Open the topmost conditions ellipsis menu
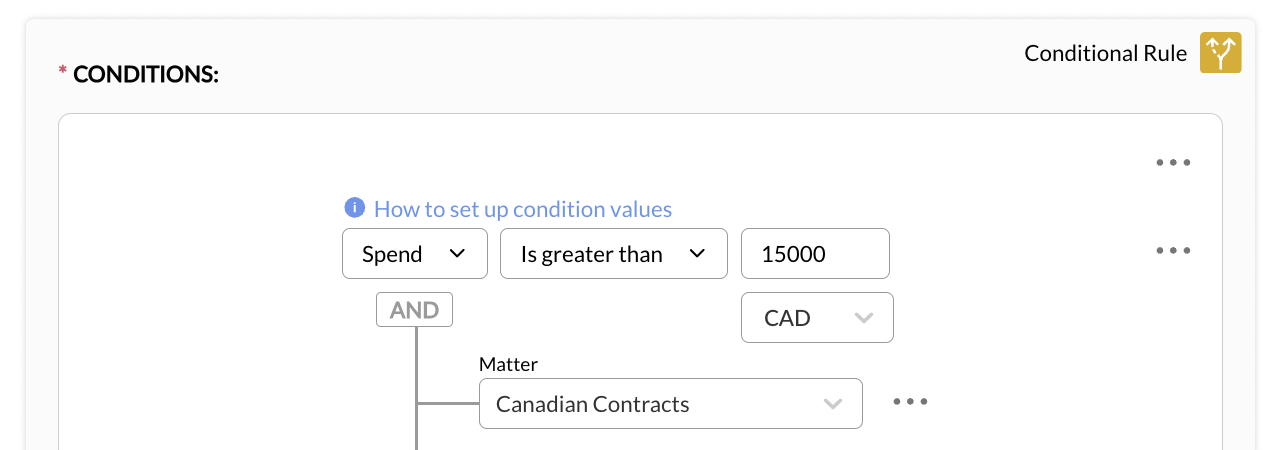This screenshot has width=1288, height=450. pos(1173,162)
